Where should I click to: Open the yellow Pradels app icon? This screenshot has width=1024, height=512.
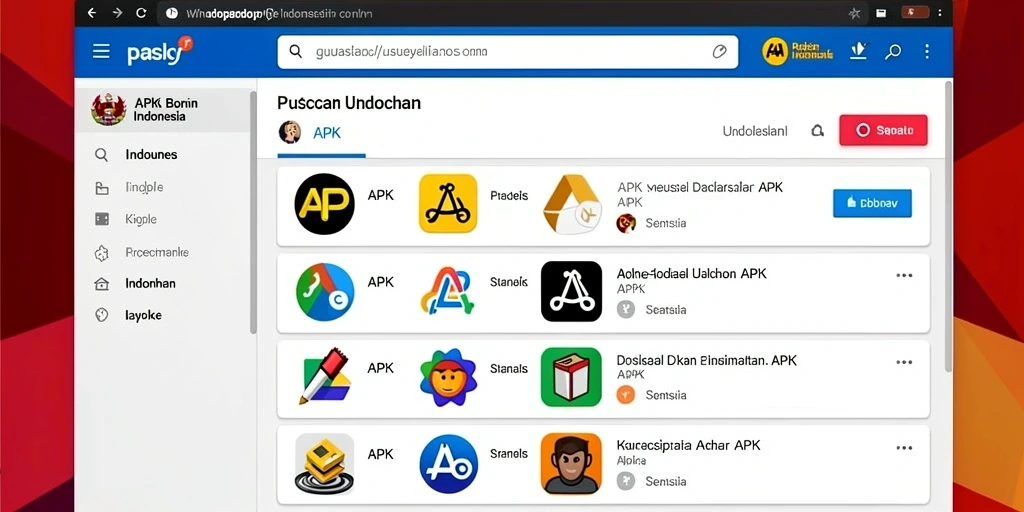click(448, 203)
